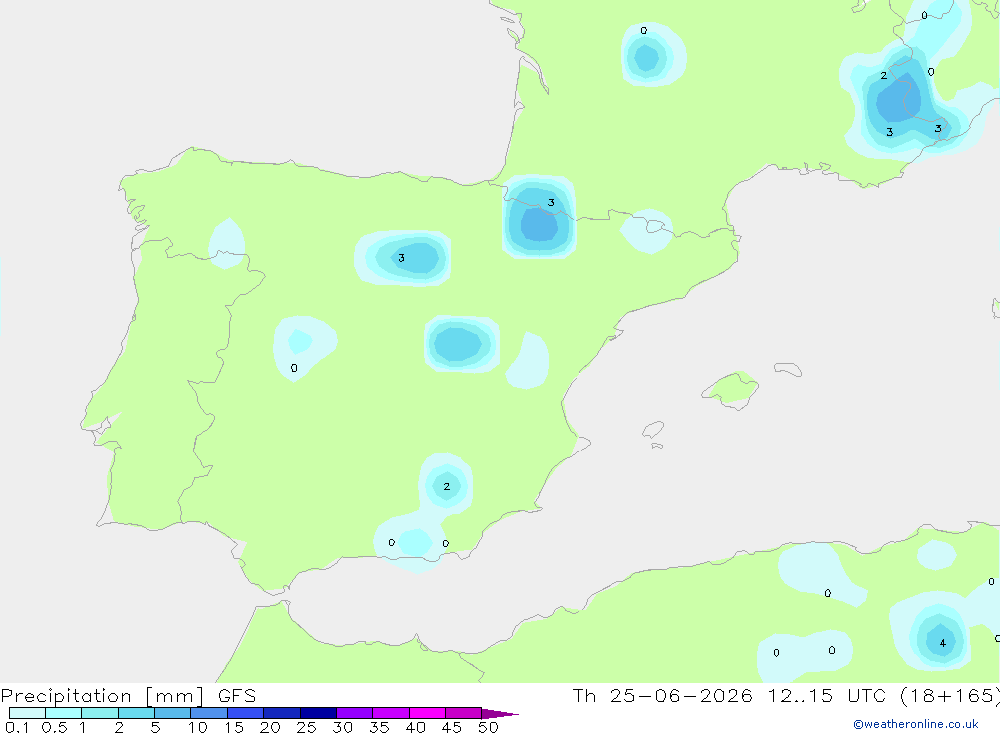Select the legend swatch between 10 and 15
Image resolution: width=1000 pixels, height=733 pixels.
click(x=209, y=713)
